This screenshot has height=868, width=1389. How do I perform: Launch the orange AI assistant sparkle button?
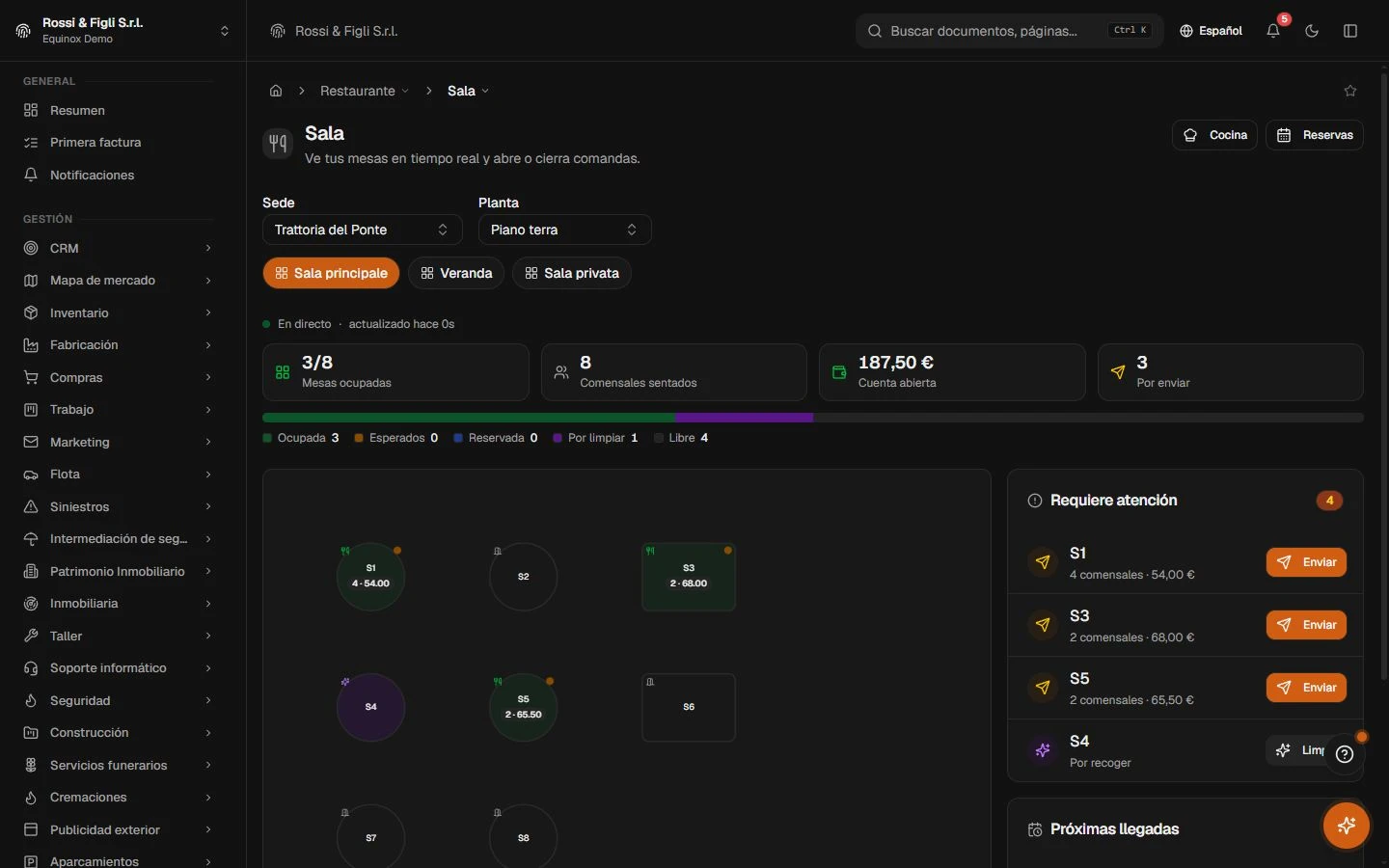pyautogui.click(x=1347, y=826)
